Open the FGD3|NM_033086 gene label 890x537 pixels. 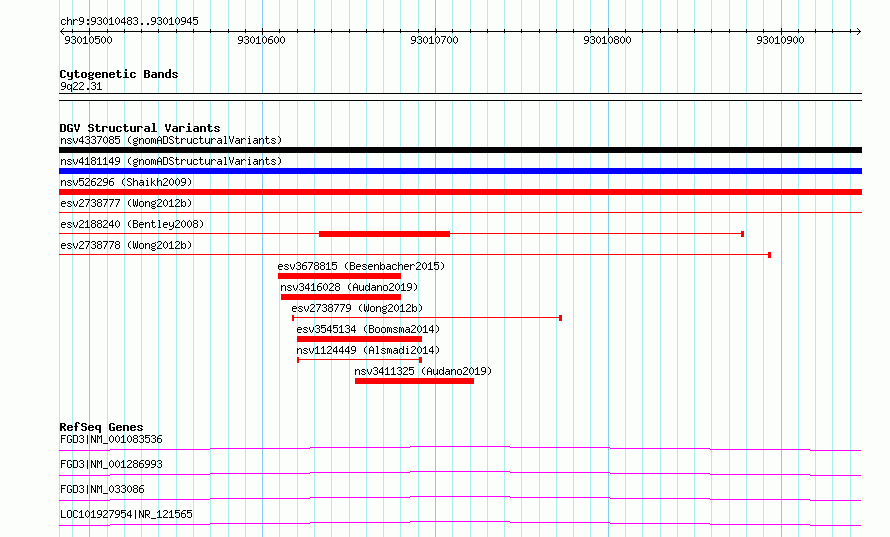(x=102, y=489)
